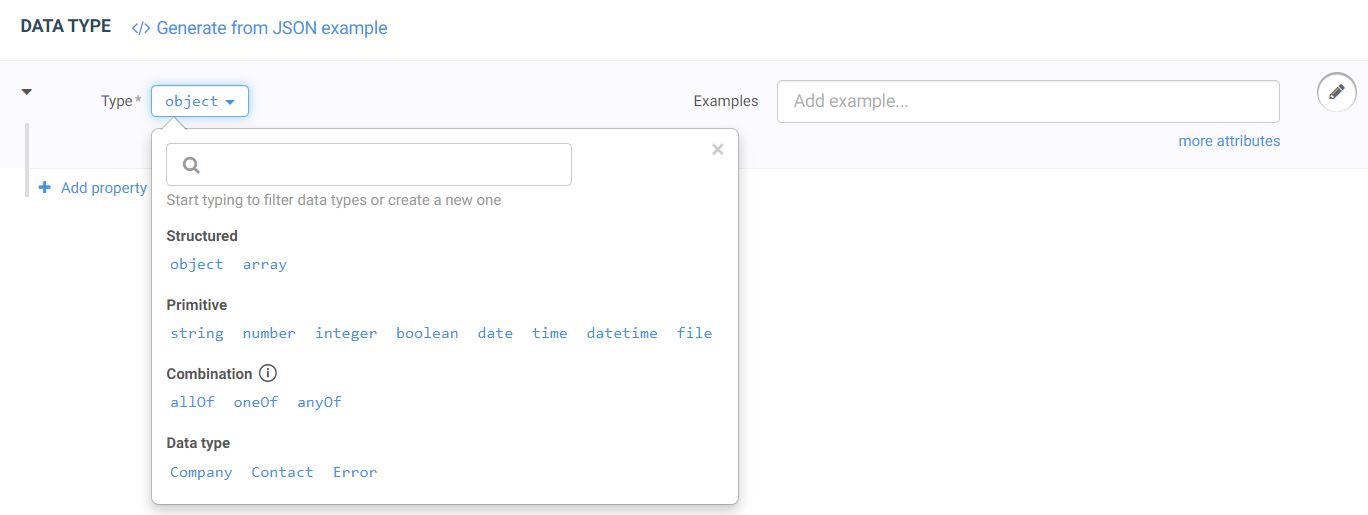Open more attributes link

(1229, 141)
